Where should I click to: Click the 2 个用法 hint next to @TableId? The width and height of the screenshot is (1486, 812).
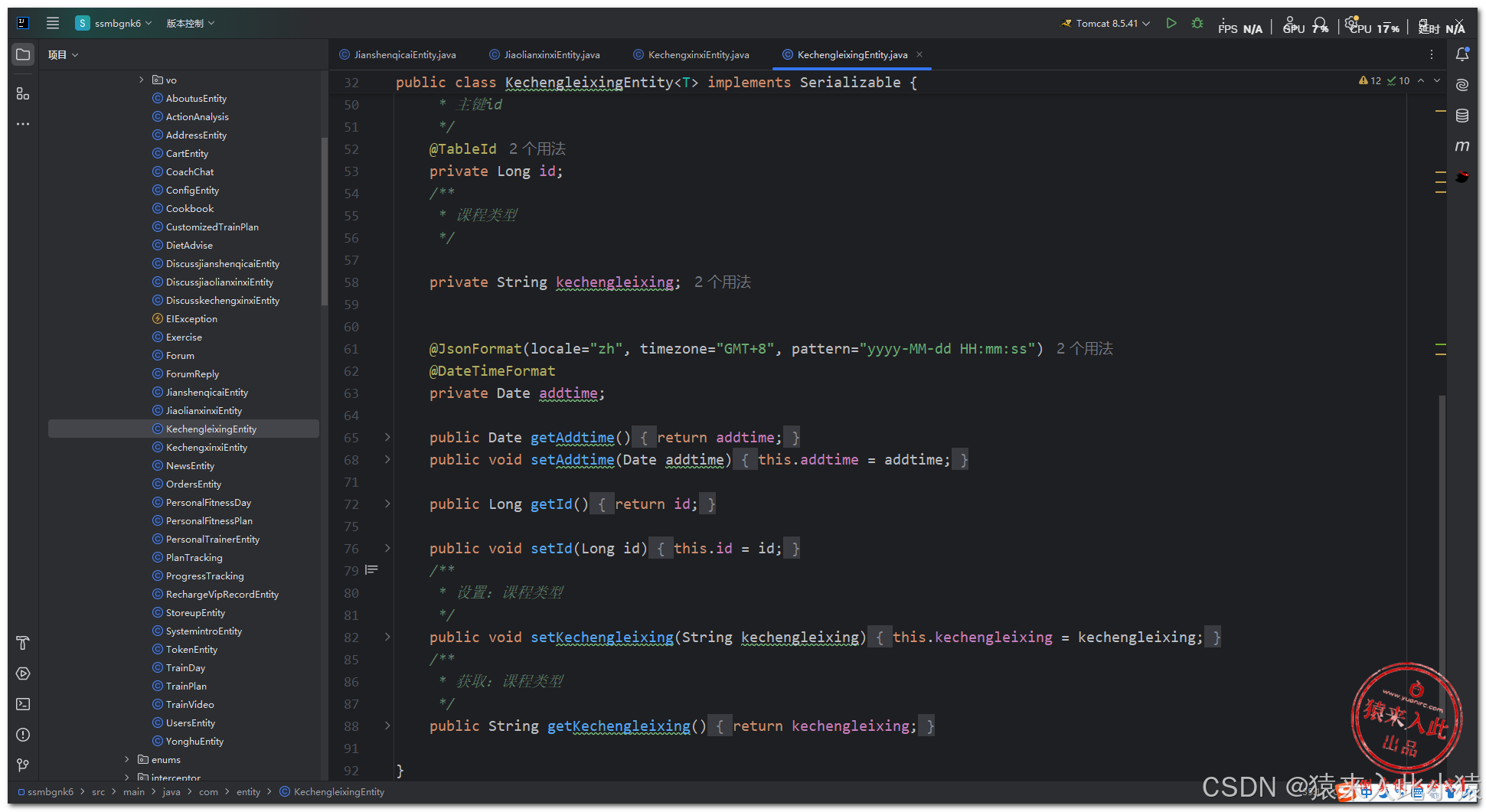click(537, 148)
